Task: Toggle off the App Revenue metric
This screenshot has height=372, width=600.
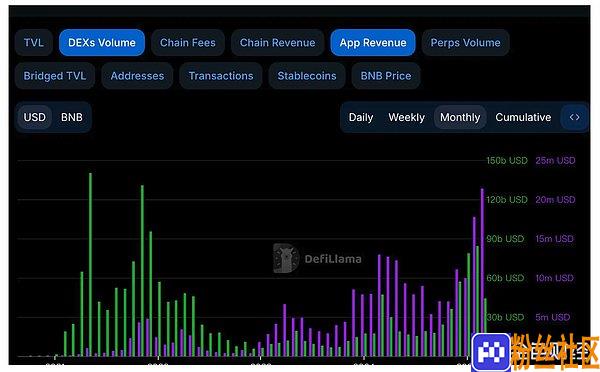Action: [x=373, y=42]
